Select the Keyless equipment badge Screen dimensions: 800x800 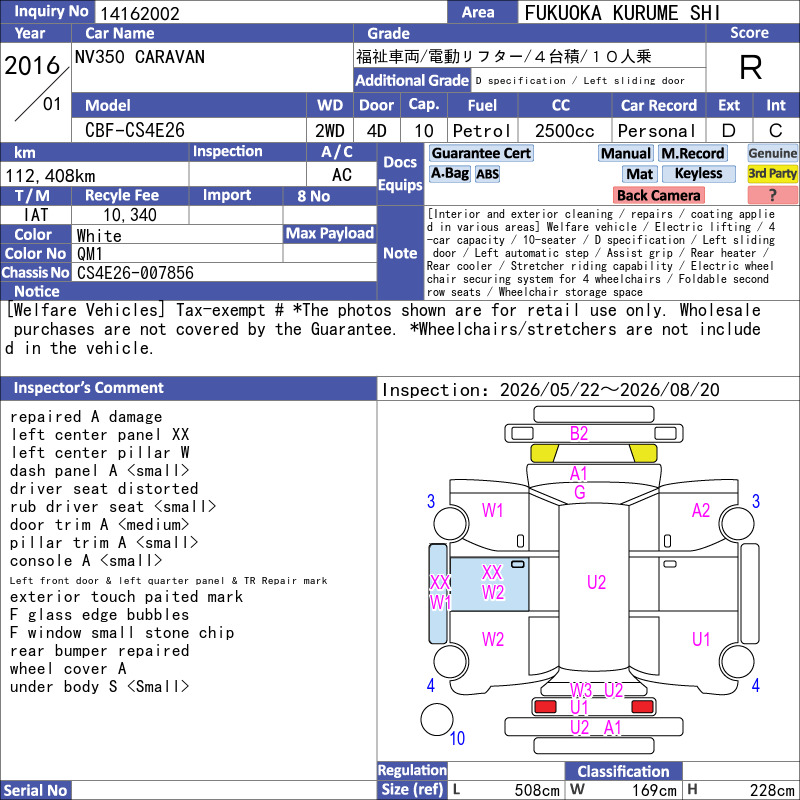pos(698,174)
